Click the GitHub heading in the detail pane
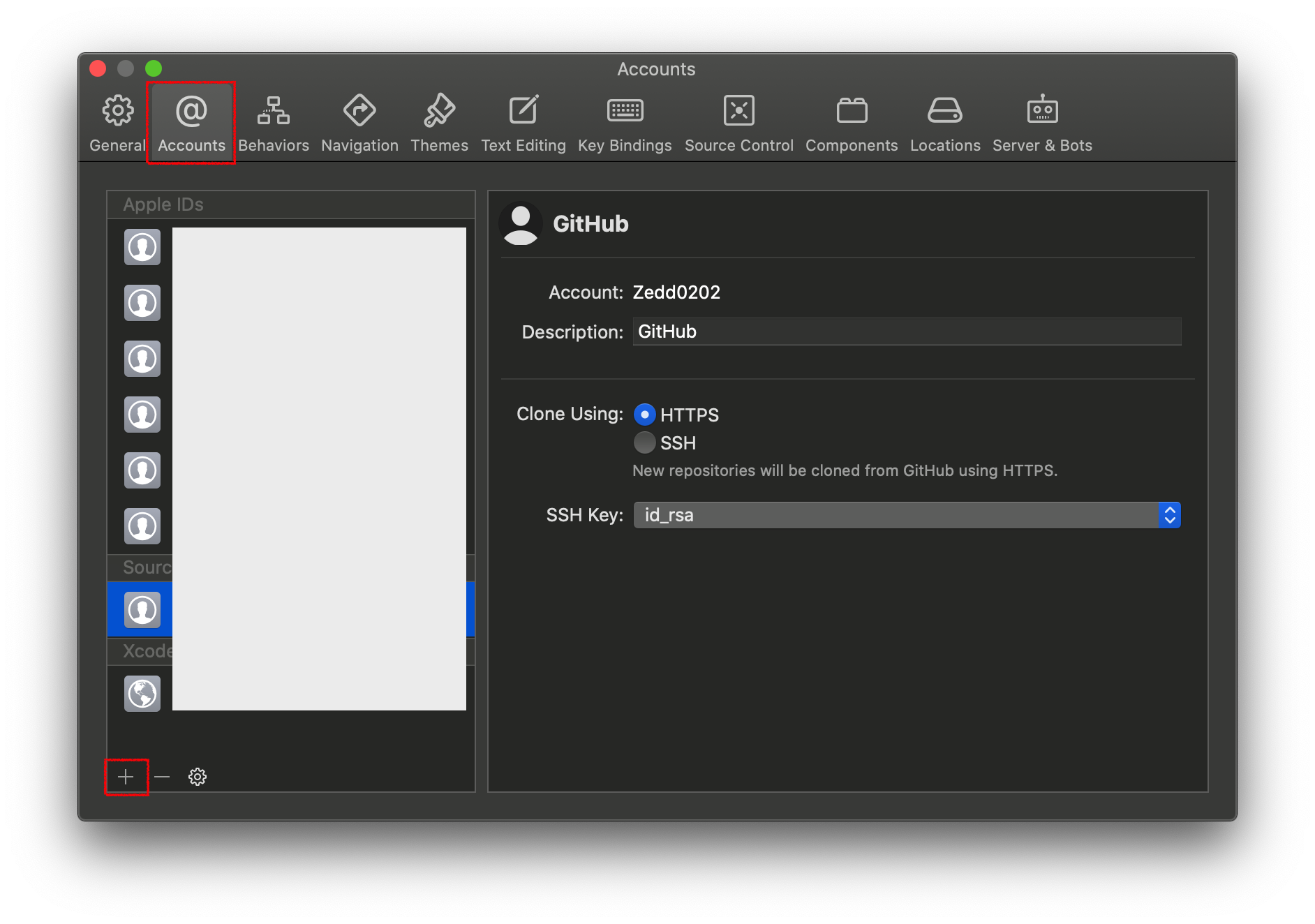Screen dimensions: 1315x924 590,223
